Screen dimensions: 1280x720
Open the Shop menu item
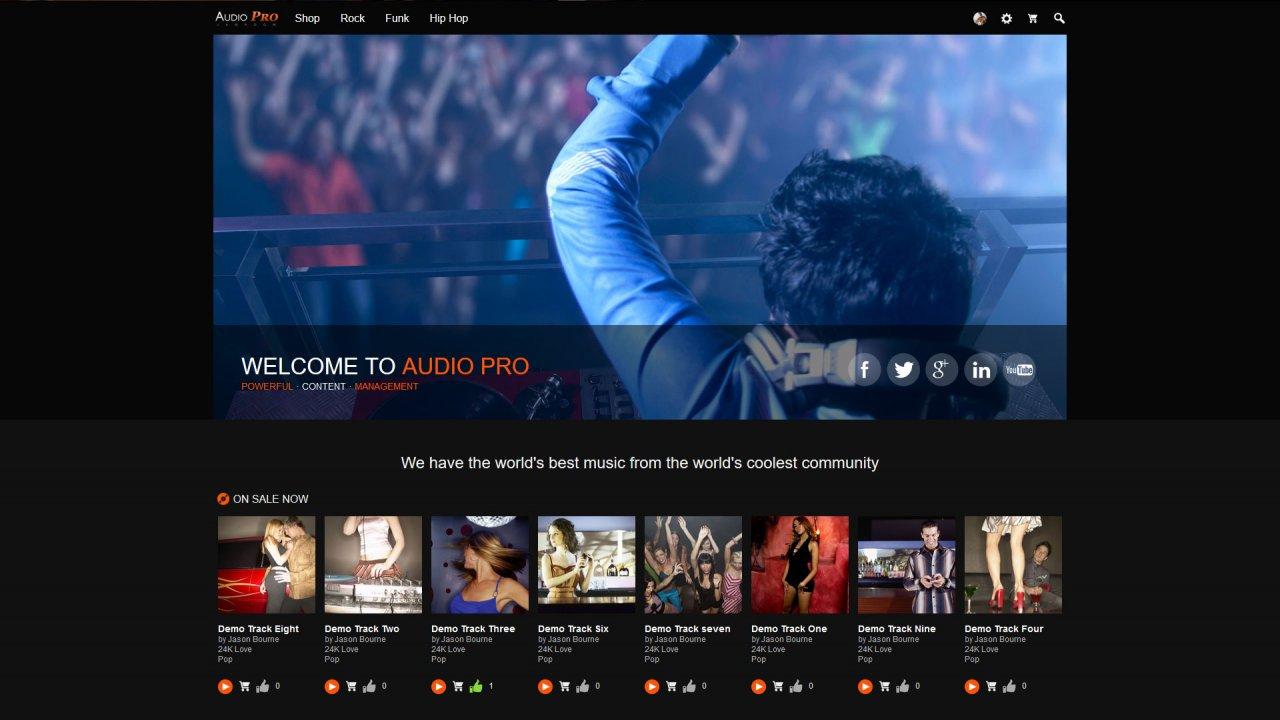(307, 18)
